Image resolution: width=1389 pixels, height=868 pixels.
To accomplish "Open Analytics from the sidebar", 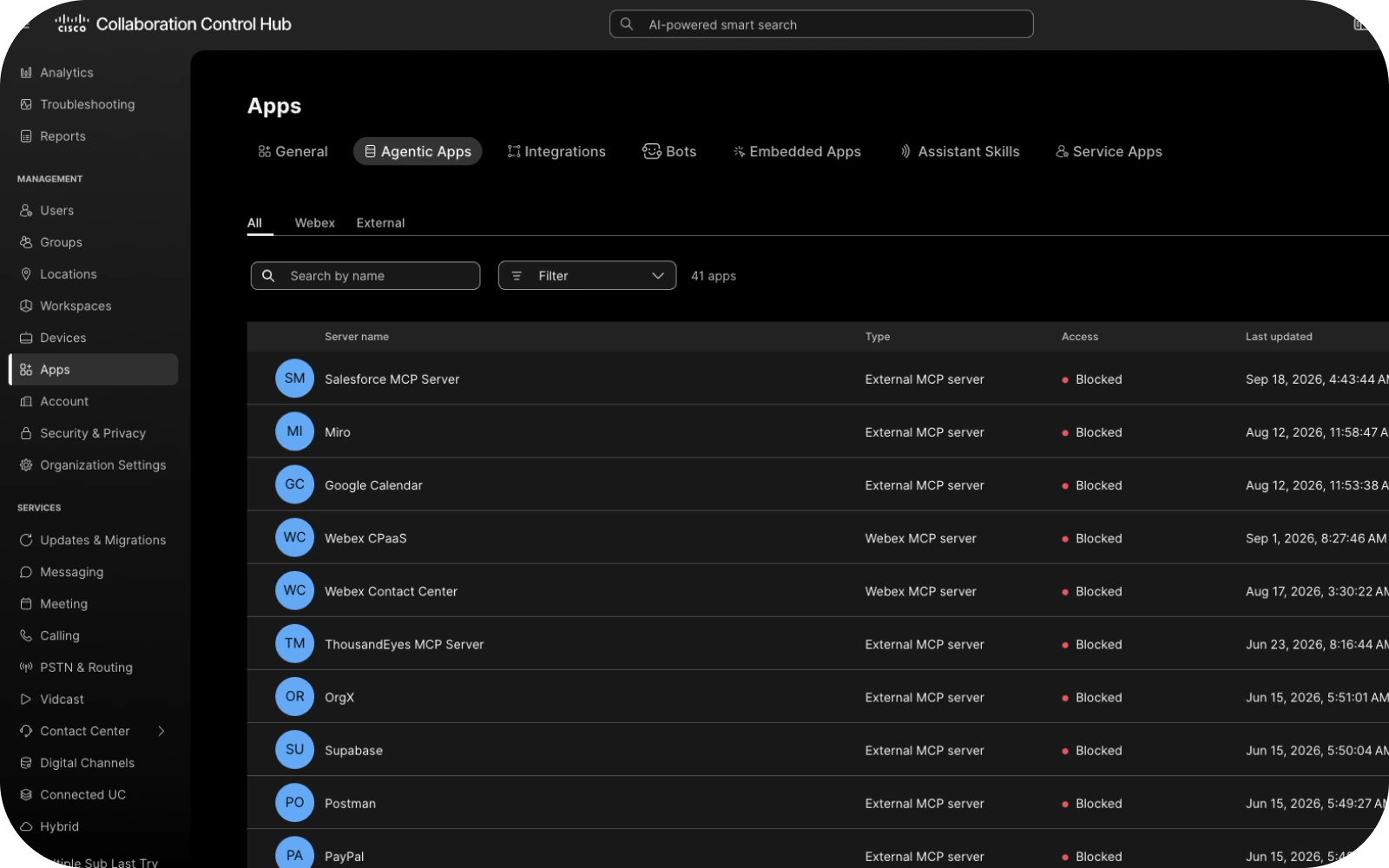I will click(x=57, y=73).
